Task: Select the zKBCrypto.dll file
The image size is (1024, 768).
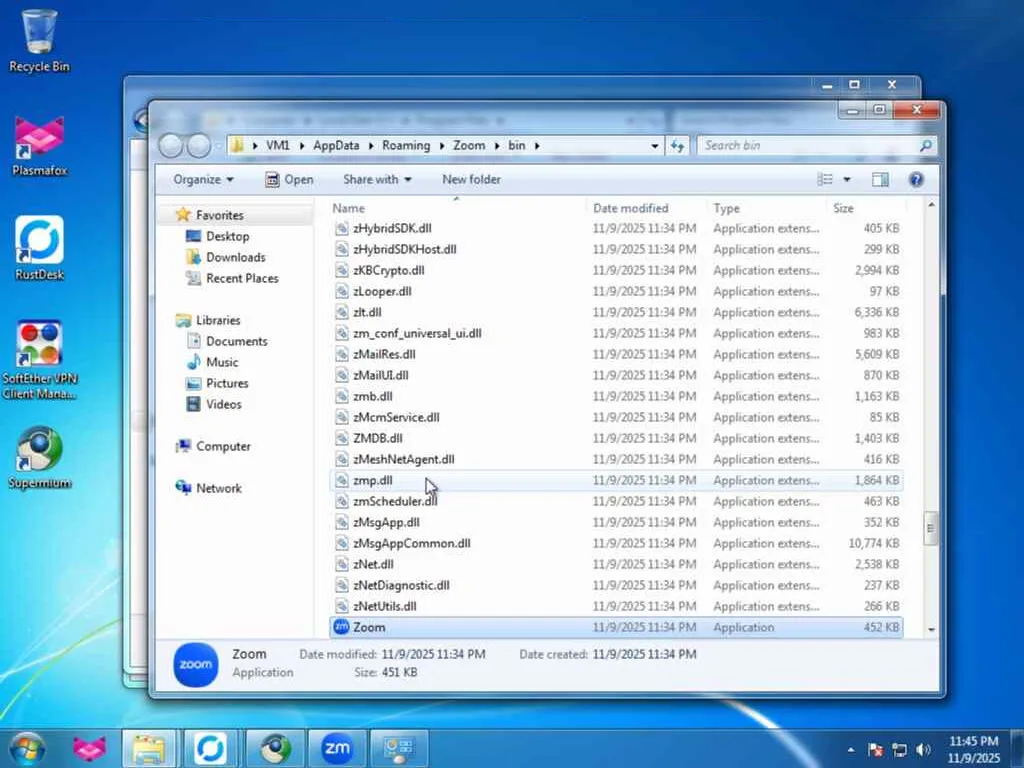Action: pyautogui.click(x=616, y=270)
